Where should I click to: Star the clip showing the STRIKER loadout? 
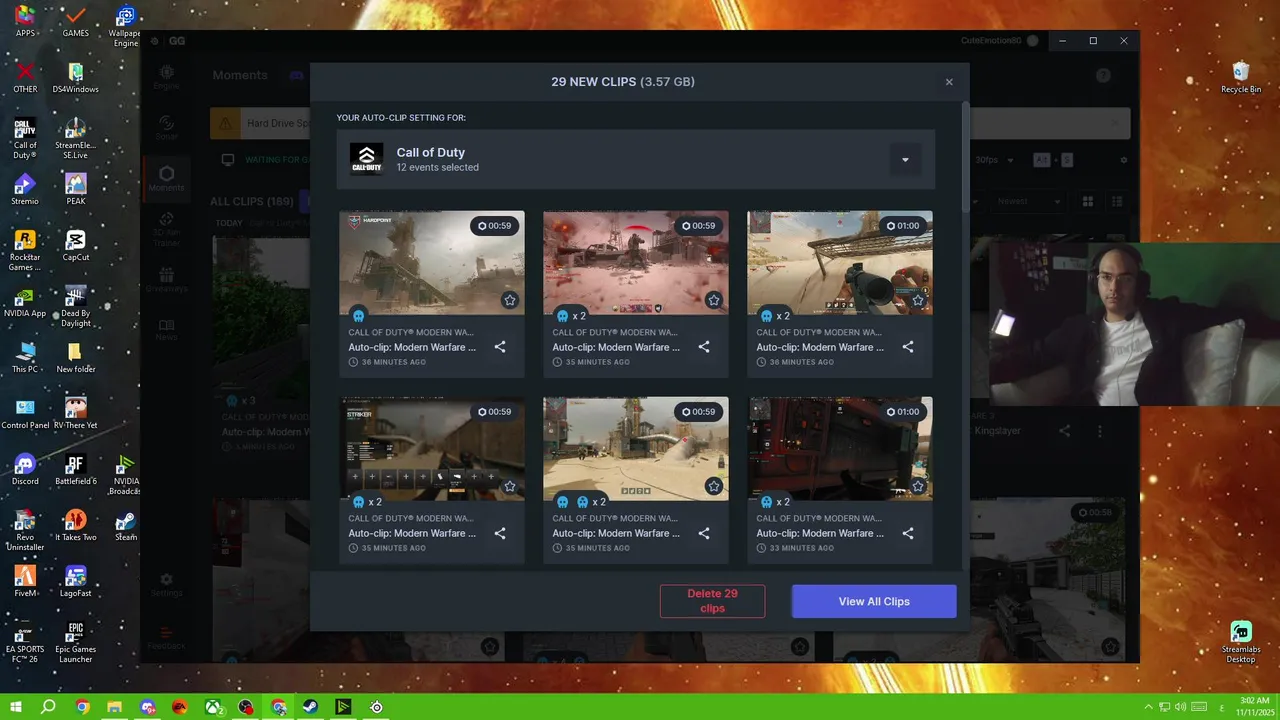click(x=509, y=486)
